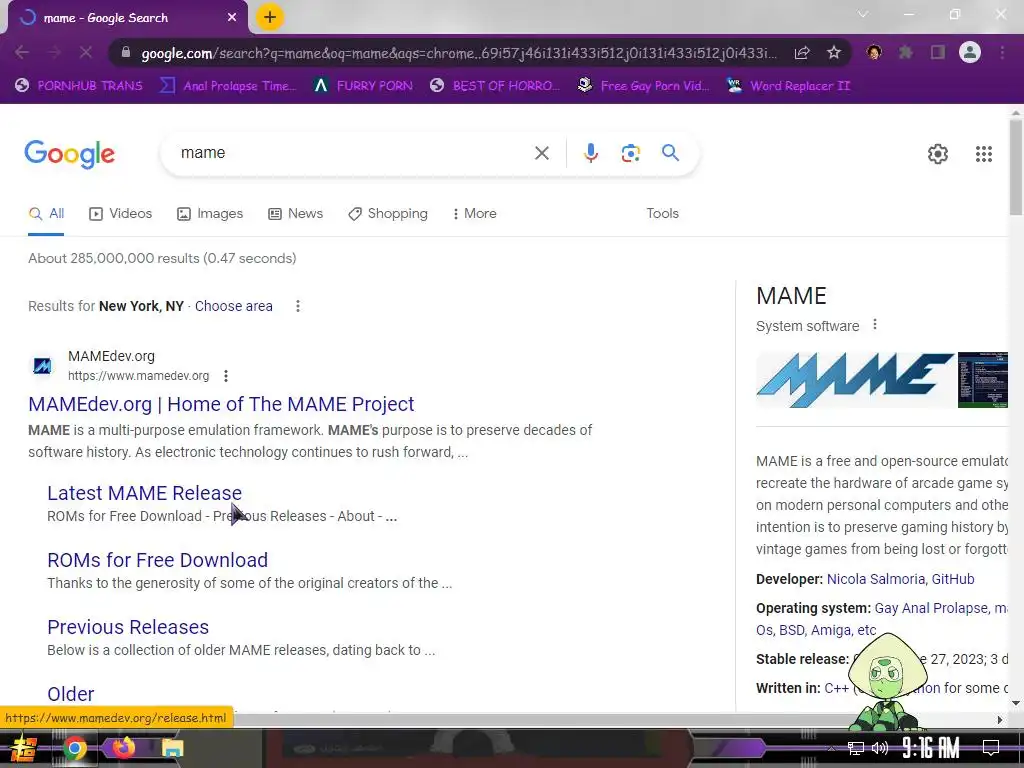Bookmark this page with the star icon
Image resolution: width=1024 pixels, height=768 pixels.
tap(834, 53)
